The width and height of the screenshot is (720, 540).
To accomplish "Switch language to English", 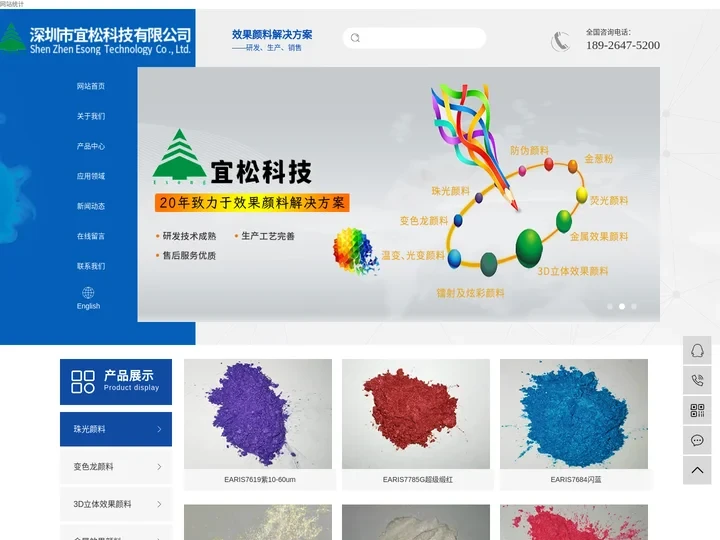I will tap(88, 306).
